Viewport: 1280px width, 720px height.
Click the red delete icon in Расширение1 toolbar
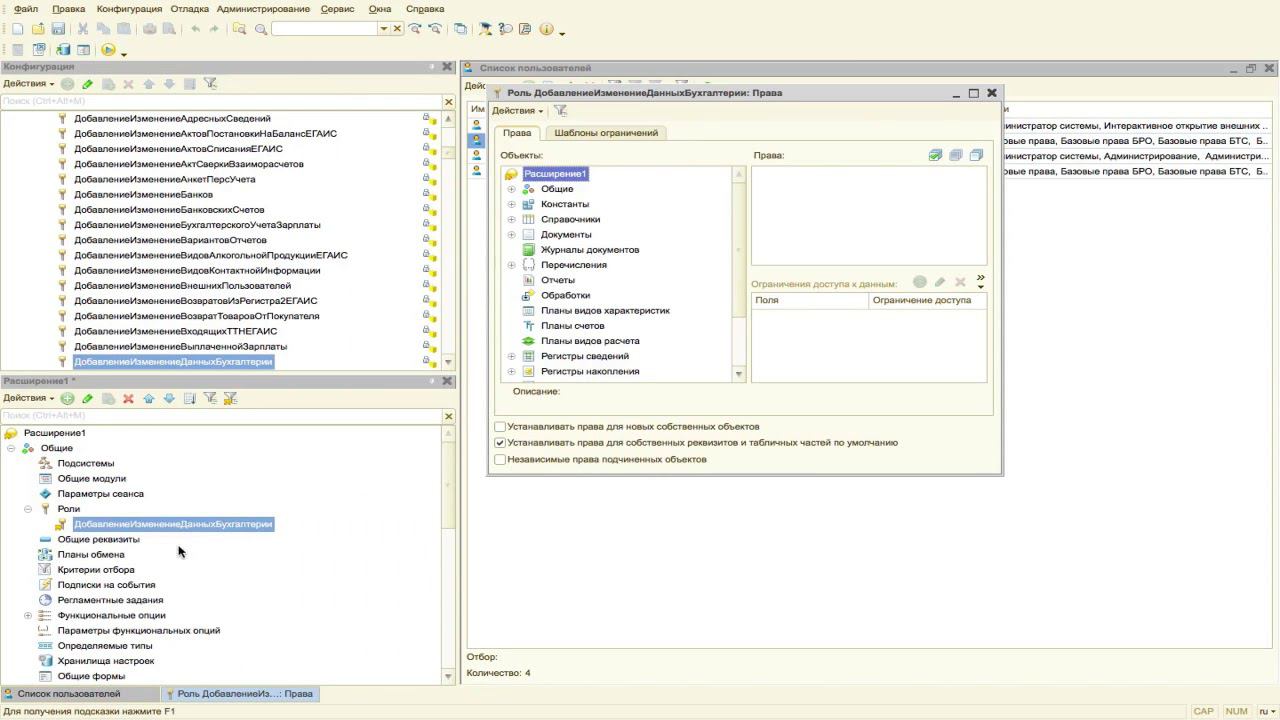(128, 398)
